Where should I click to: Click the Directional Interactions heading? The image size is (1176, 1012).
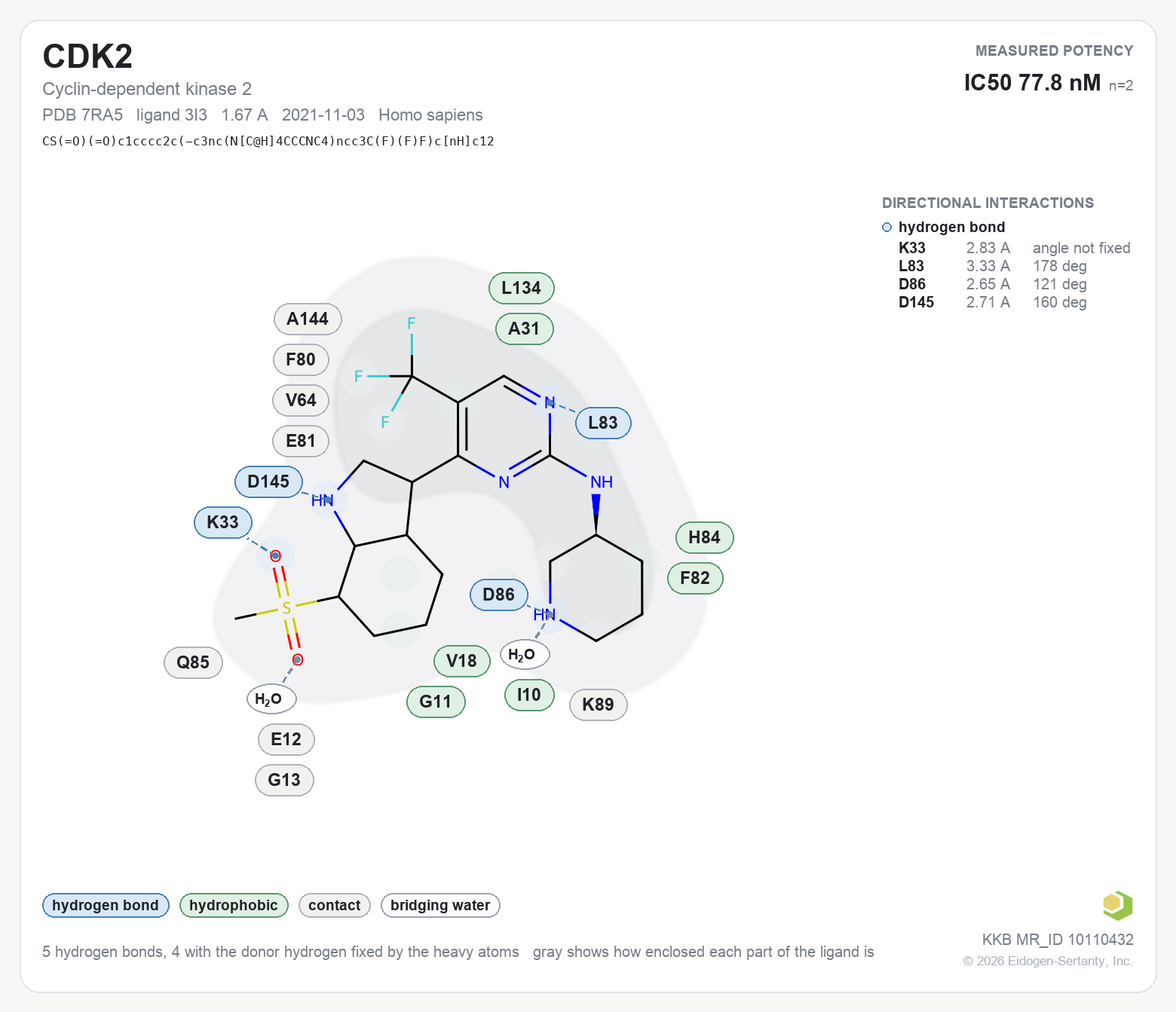pos(988,203)
